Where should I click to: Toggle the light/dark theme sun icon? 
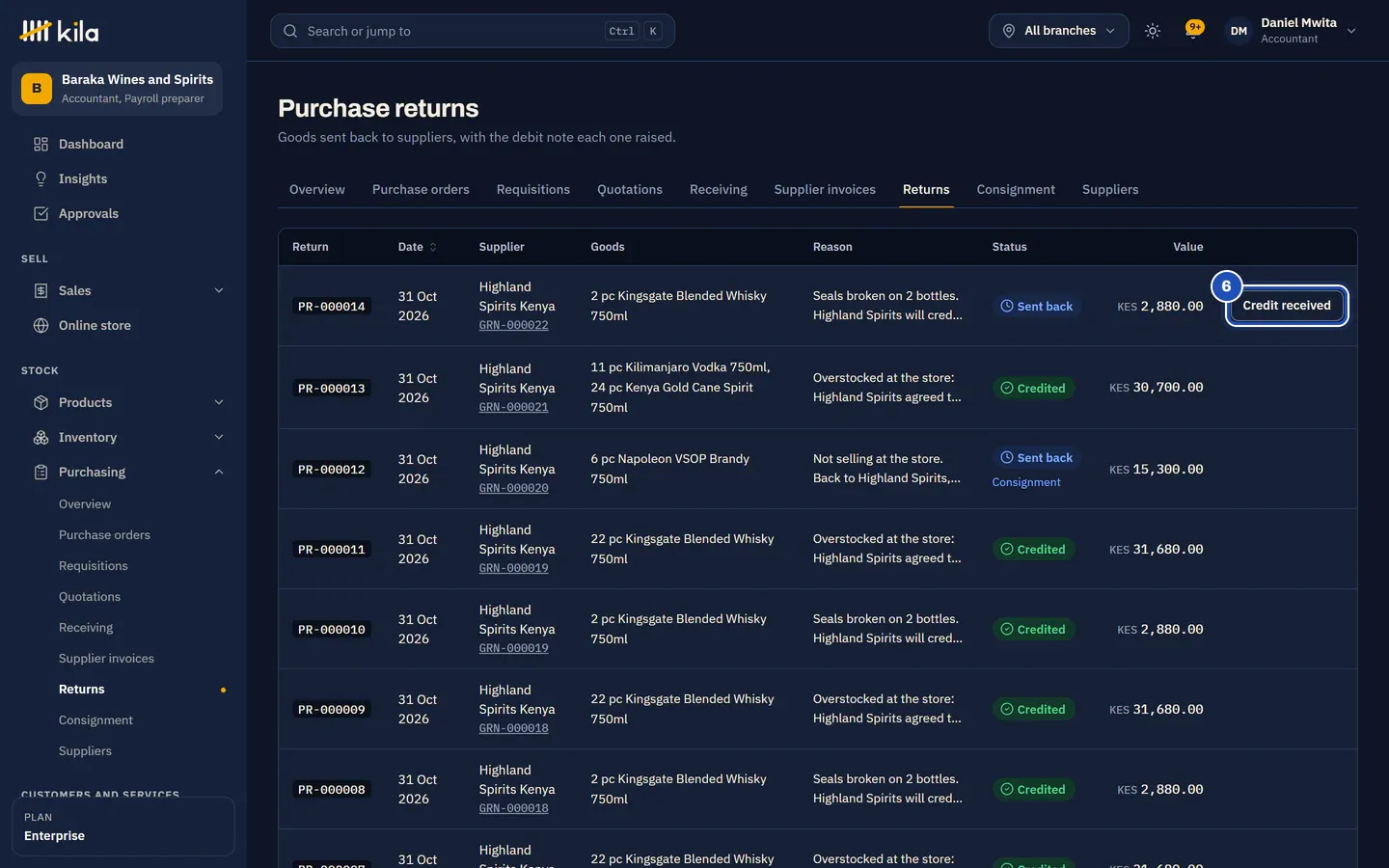1152,31
